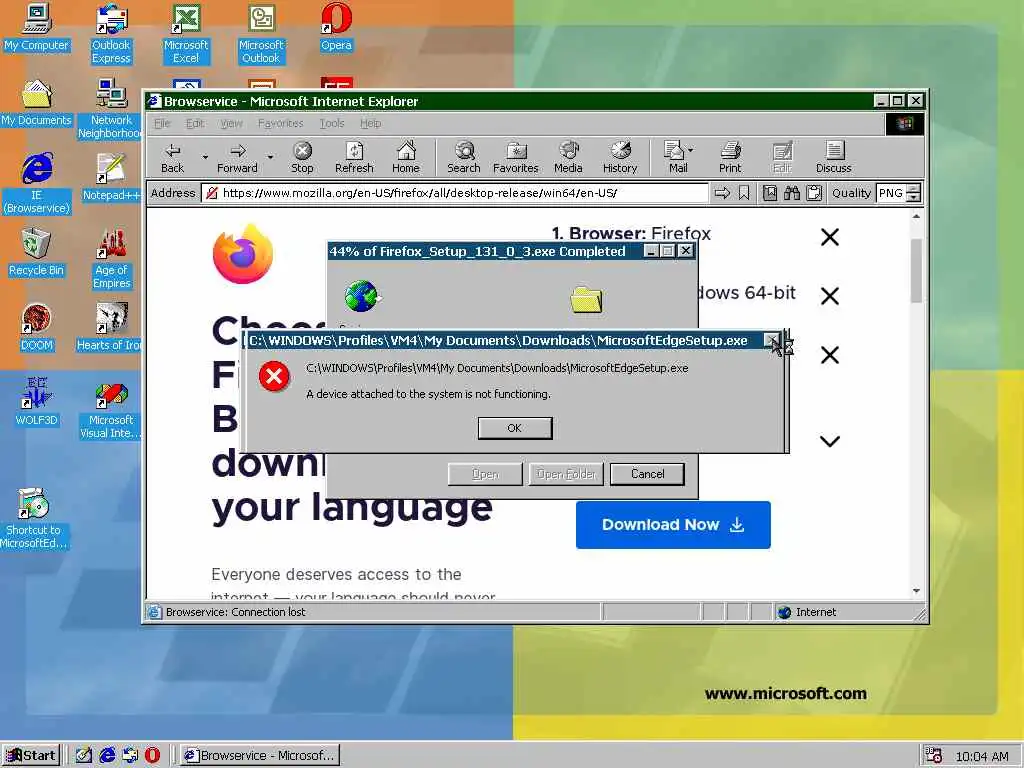Select the Notepad++ desktop icon

pyautogui.click(x=111, y=178)
